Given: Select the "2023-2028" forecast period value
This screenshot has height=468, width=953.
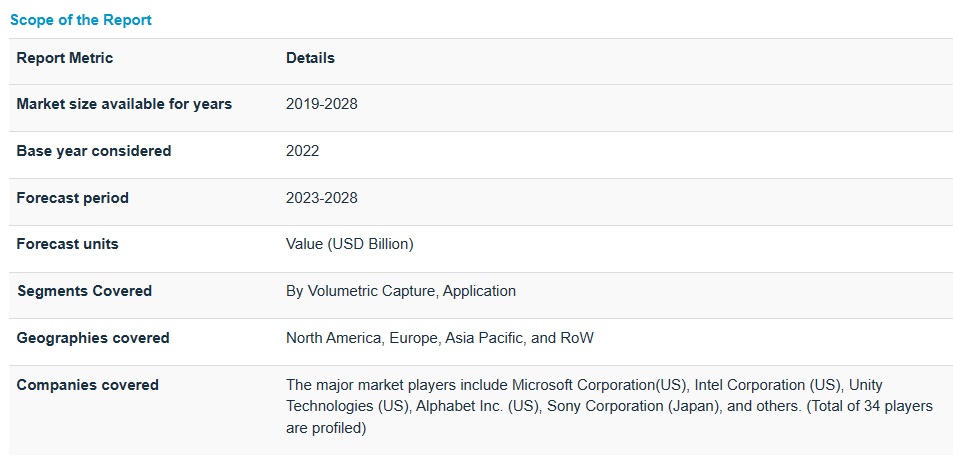Looking at the screenshot, I should 321,198.
